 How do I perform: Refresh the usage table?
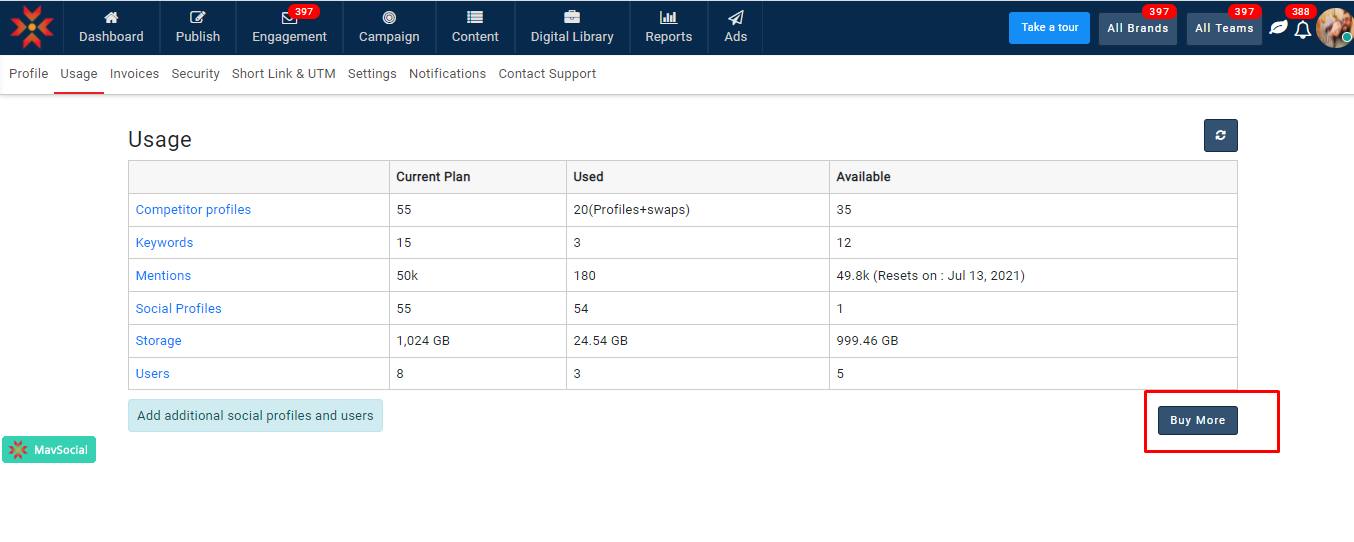point(1220,136)
